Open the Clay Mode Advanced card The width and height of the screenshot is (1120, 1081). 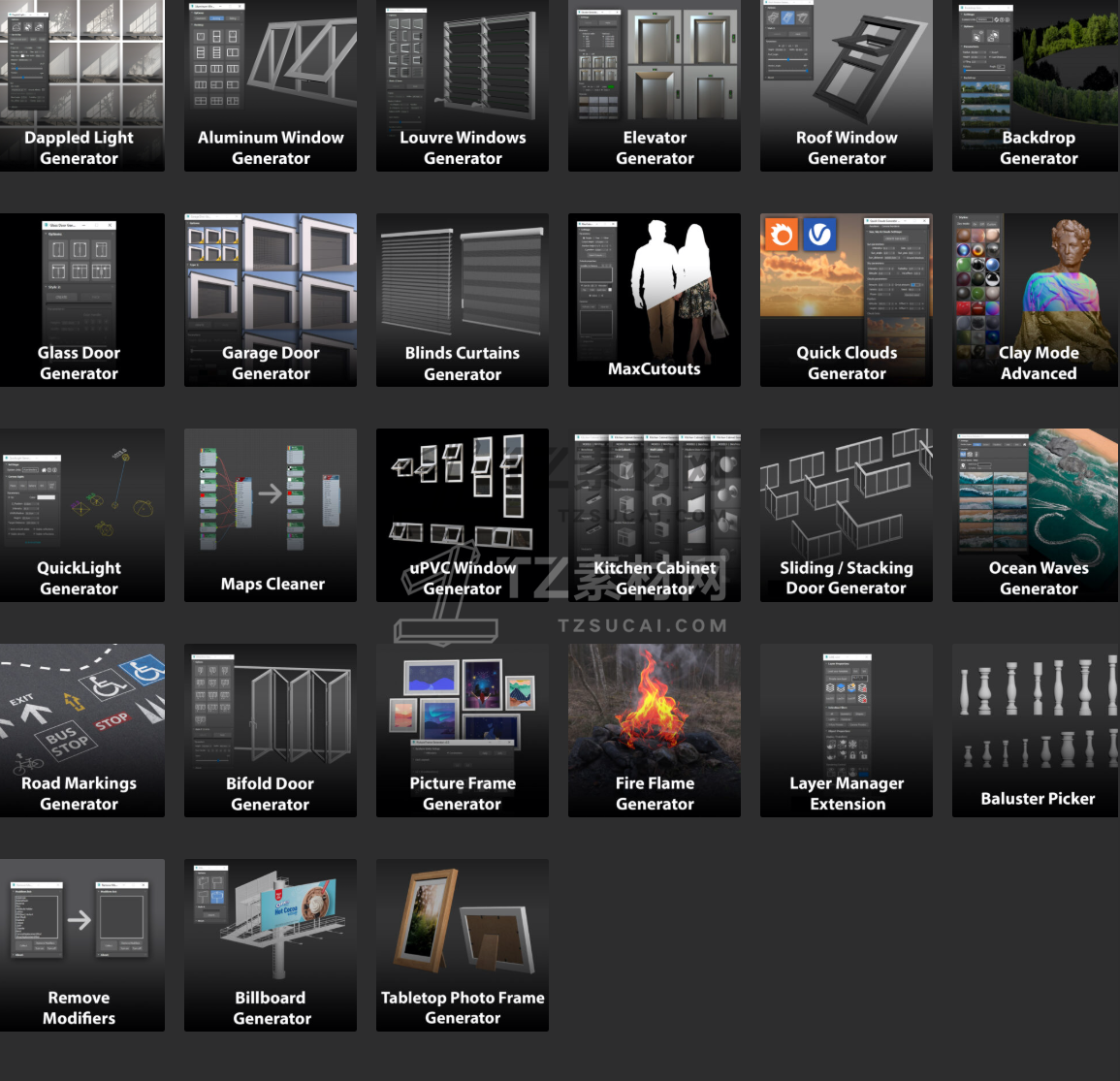[1036, 300]
